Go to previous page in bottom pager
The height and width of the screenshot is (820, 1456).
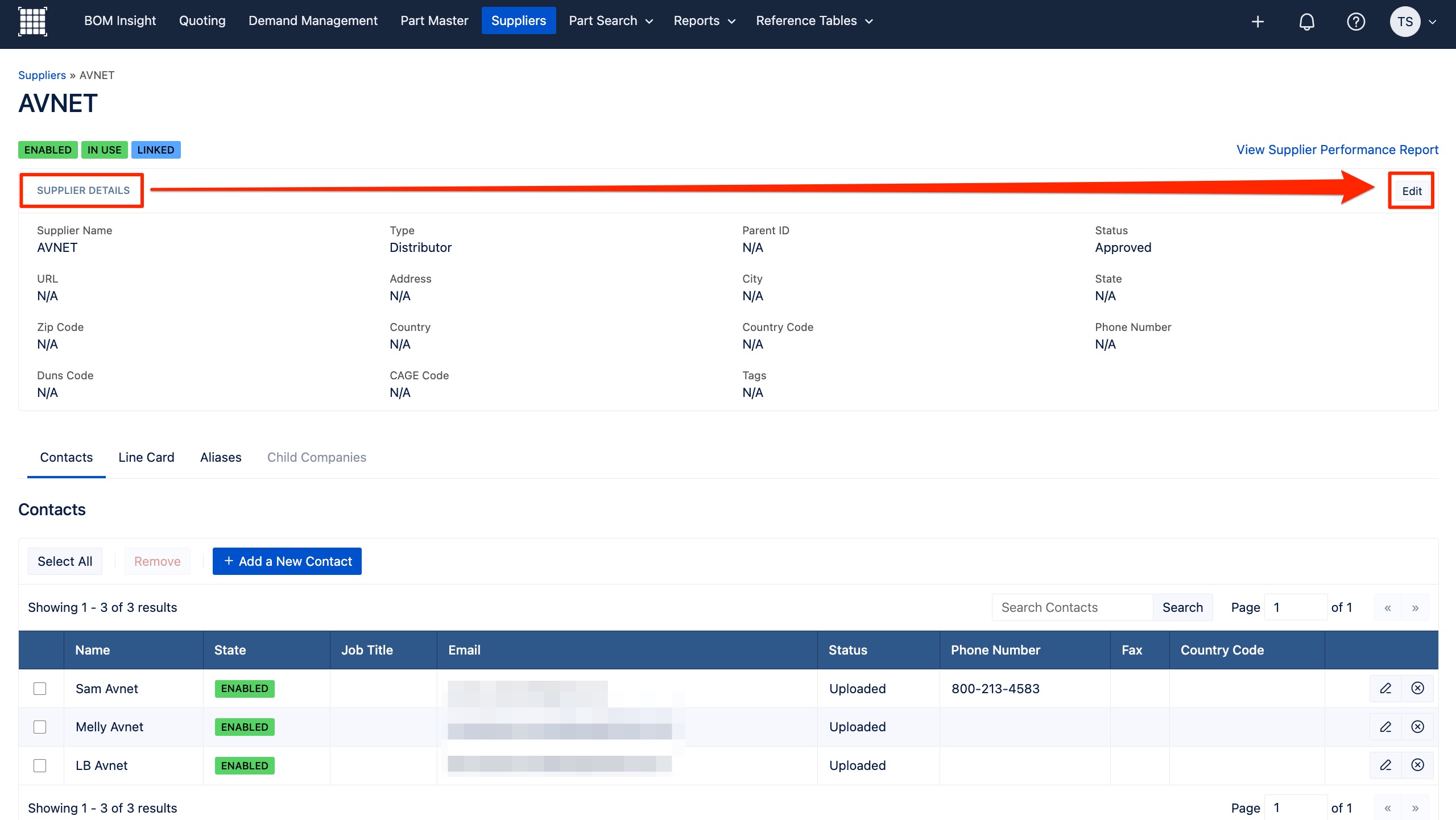(1388, 808)
